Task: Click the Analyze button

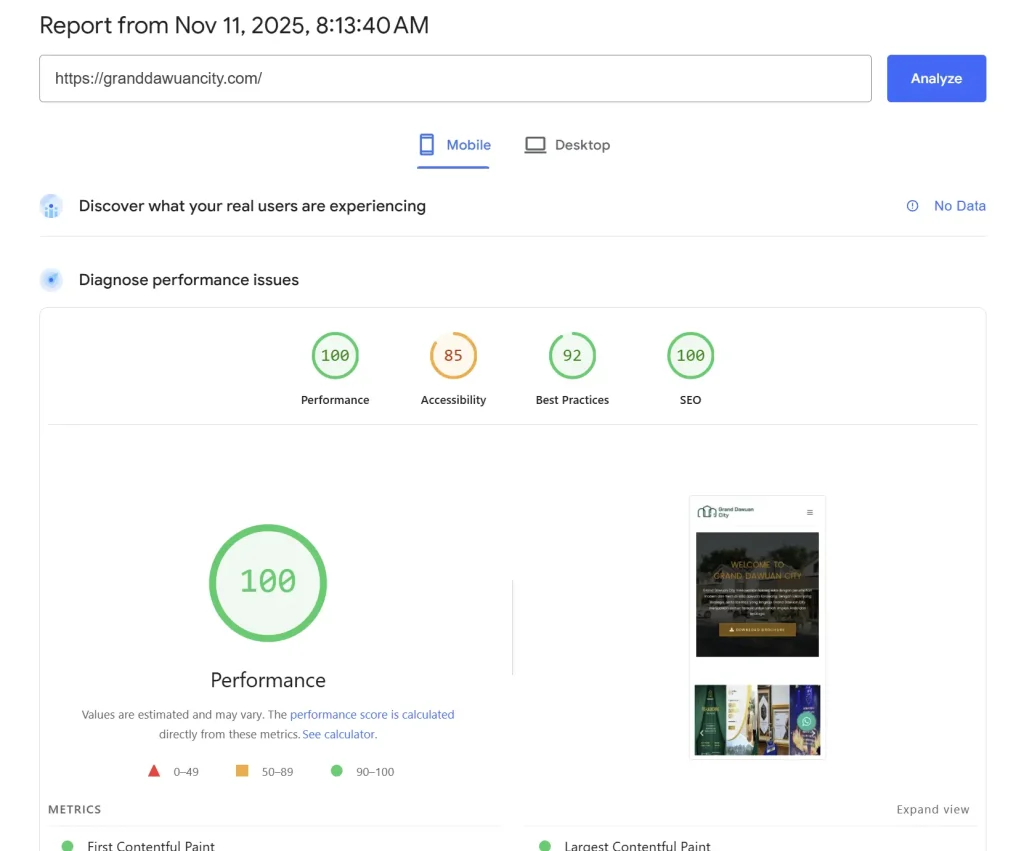Action: 936,77
